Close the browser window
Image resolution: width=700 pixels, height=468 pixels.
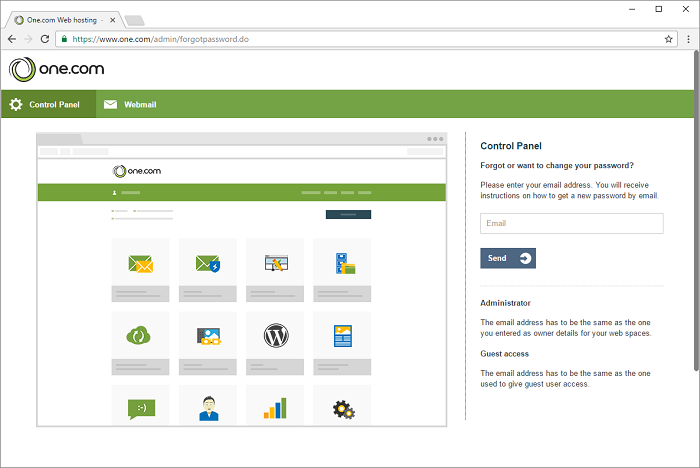(x=686, y=9)
